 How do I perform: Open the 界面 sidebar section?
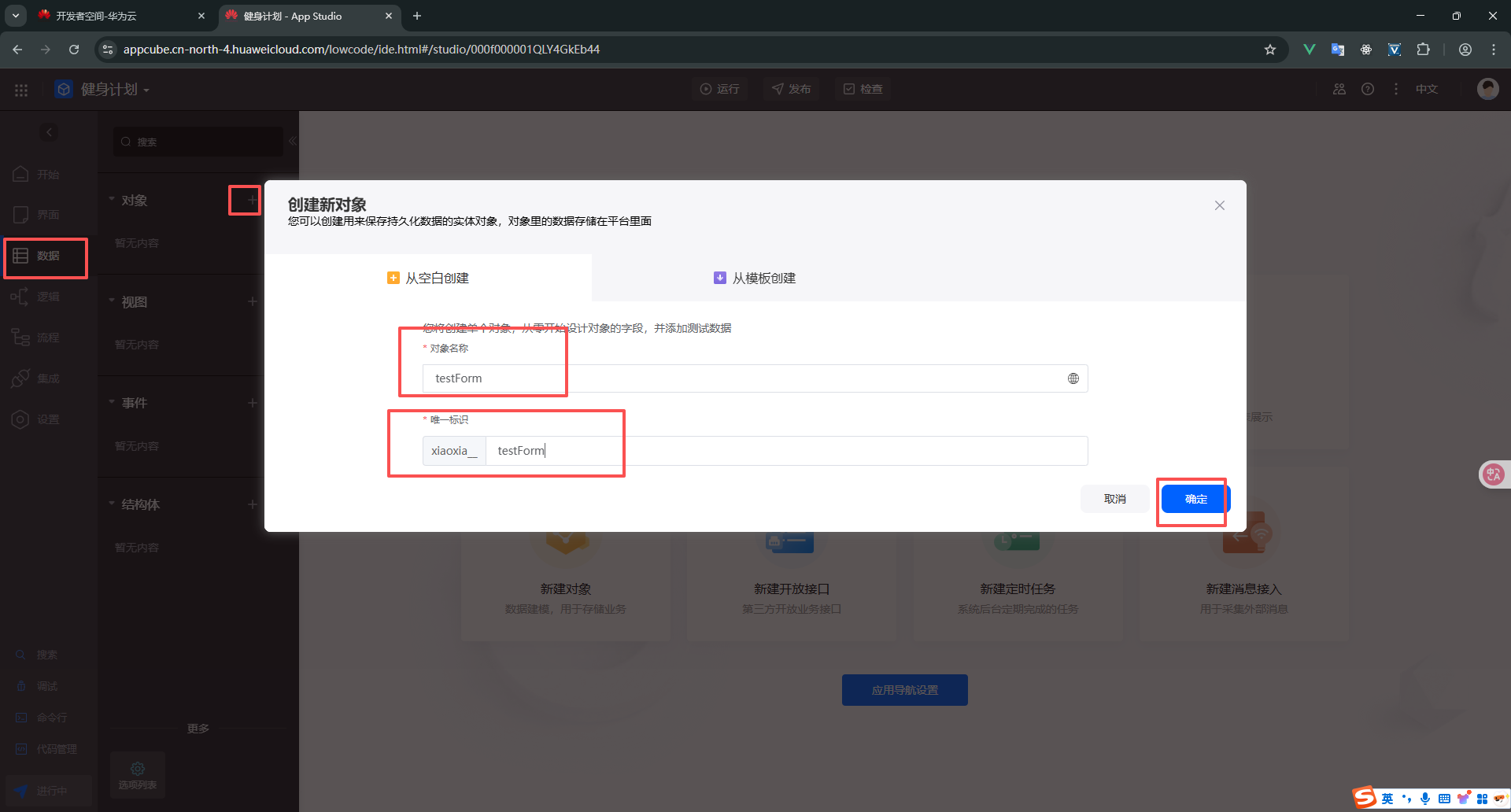(x=46, y=215)
